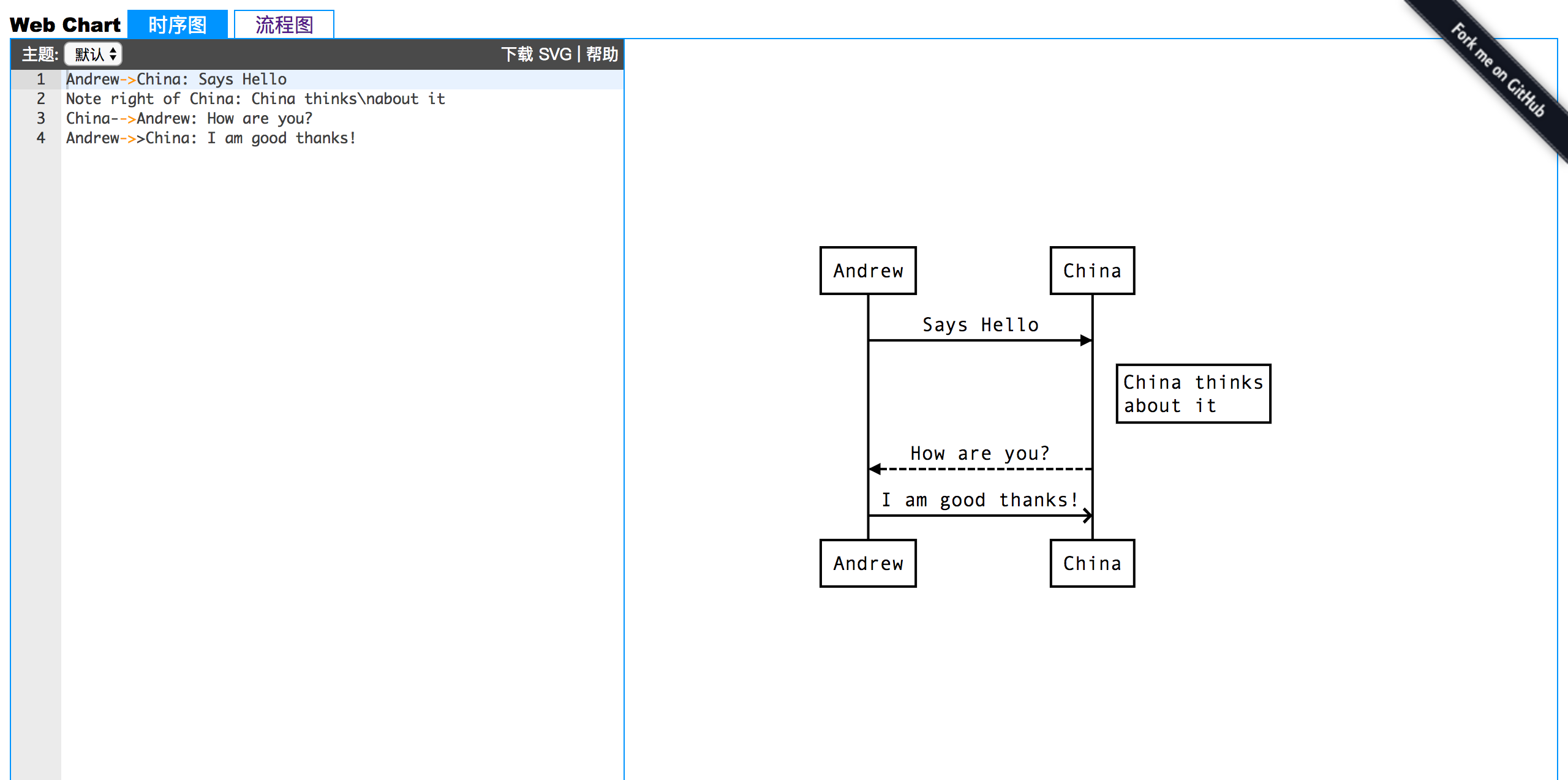Image resolution: width=1568 pixels, height=780 pixels.
Task: Click the 'China thinks about it' note box
Action: coord(1193,394)
